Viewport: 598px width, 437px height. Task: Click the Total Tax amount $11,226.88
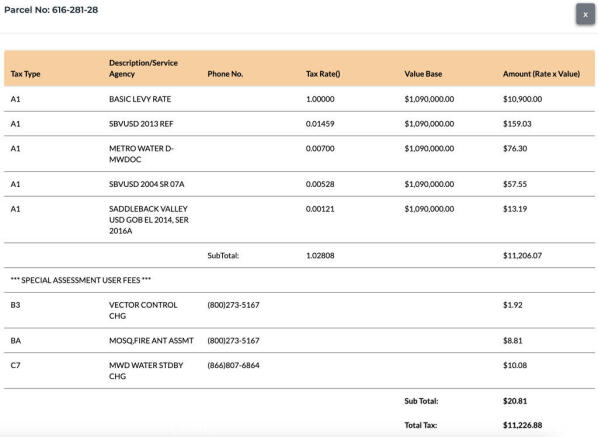pos(522,425)
